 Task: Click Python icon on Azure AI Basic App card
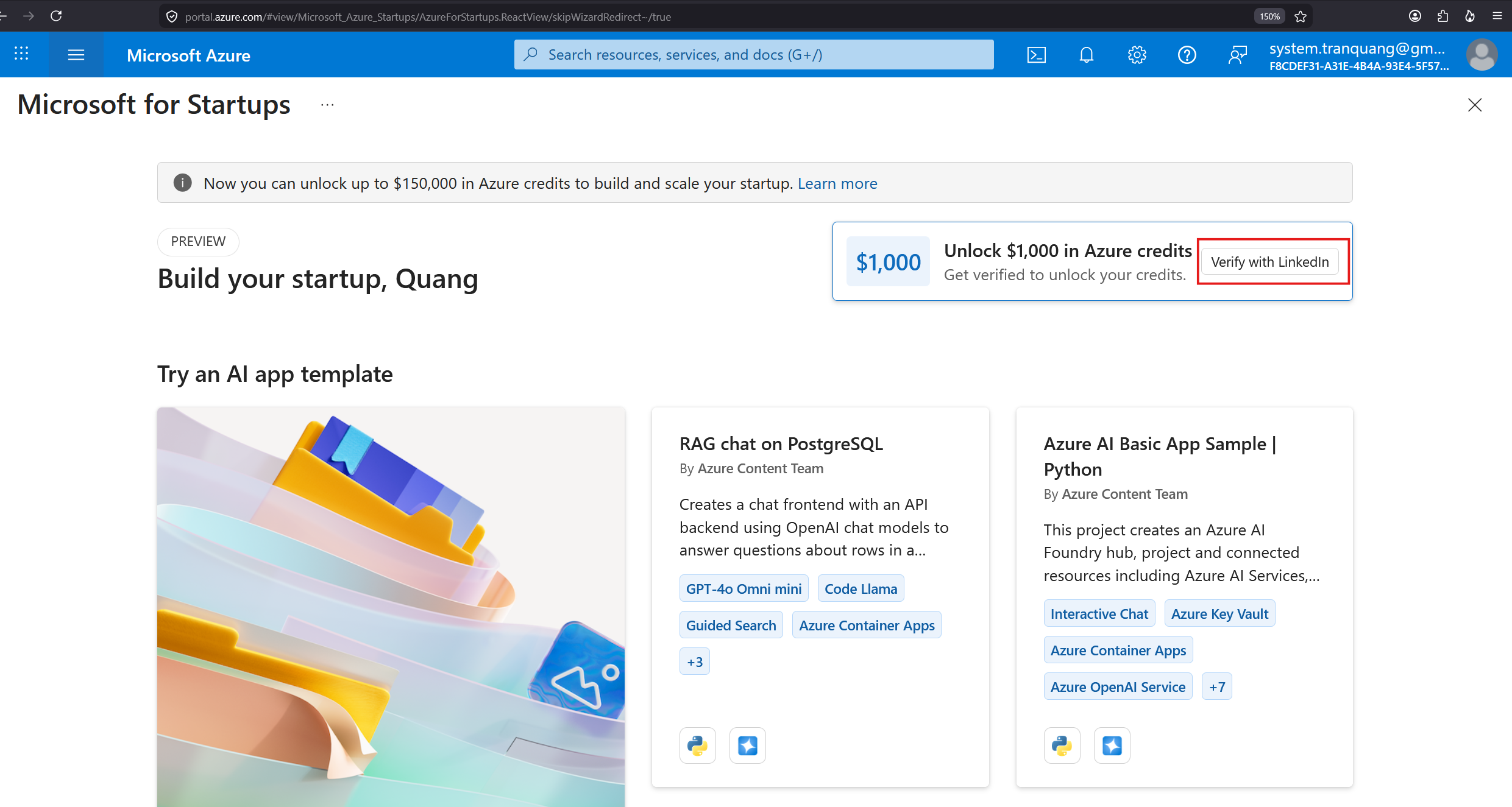1062,745
